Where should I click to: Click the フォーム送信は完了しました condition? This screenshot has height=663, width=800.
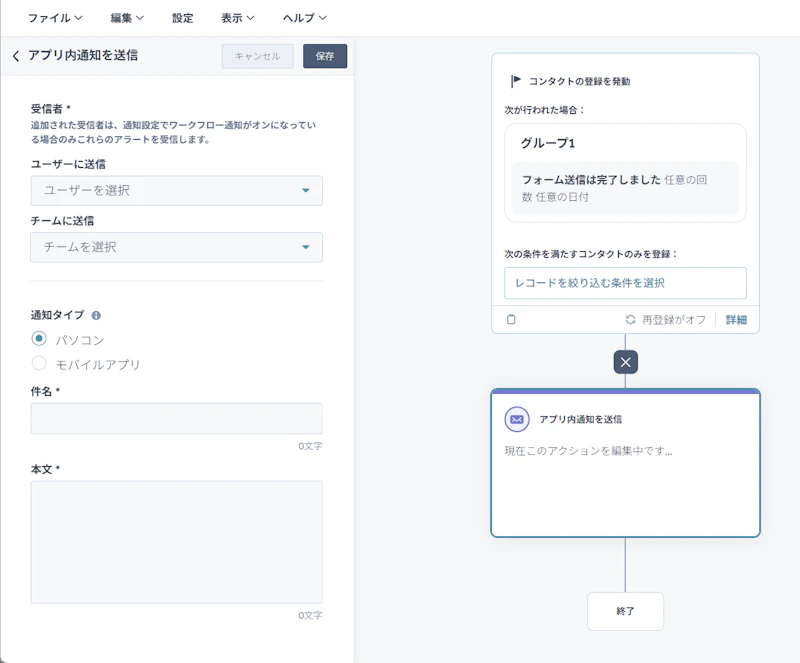(626, 188)
